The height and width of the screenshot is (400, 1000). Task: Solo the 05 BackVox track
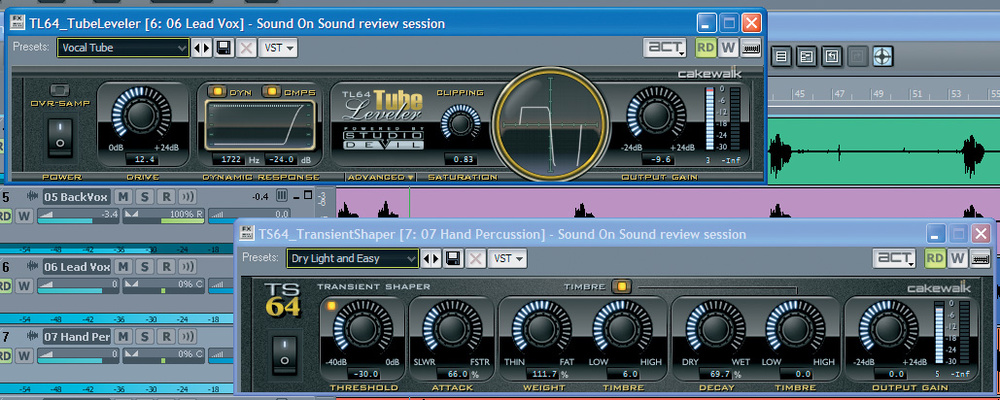pos(144,197)
